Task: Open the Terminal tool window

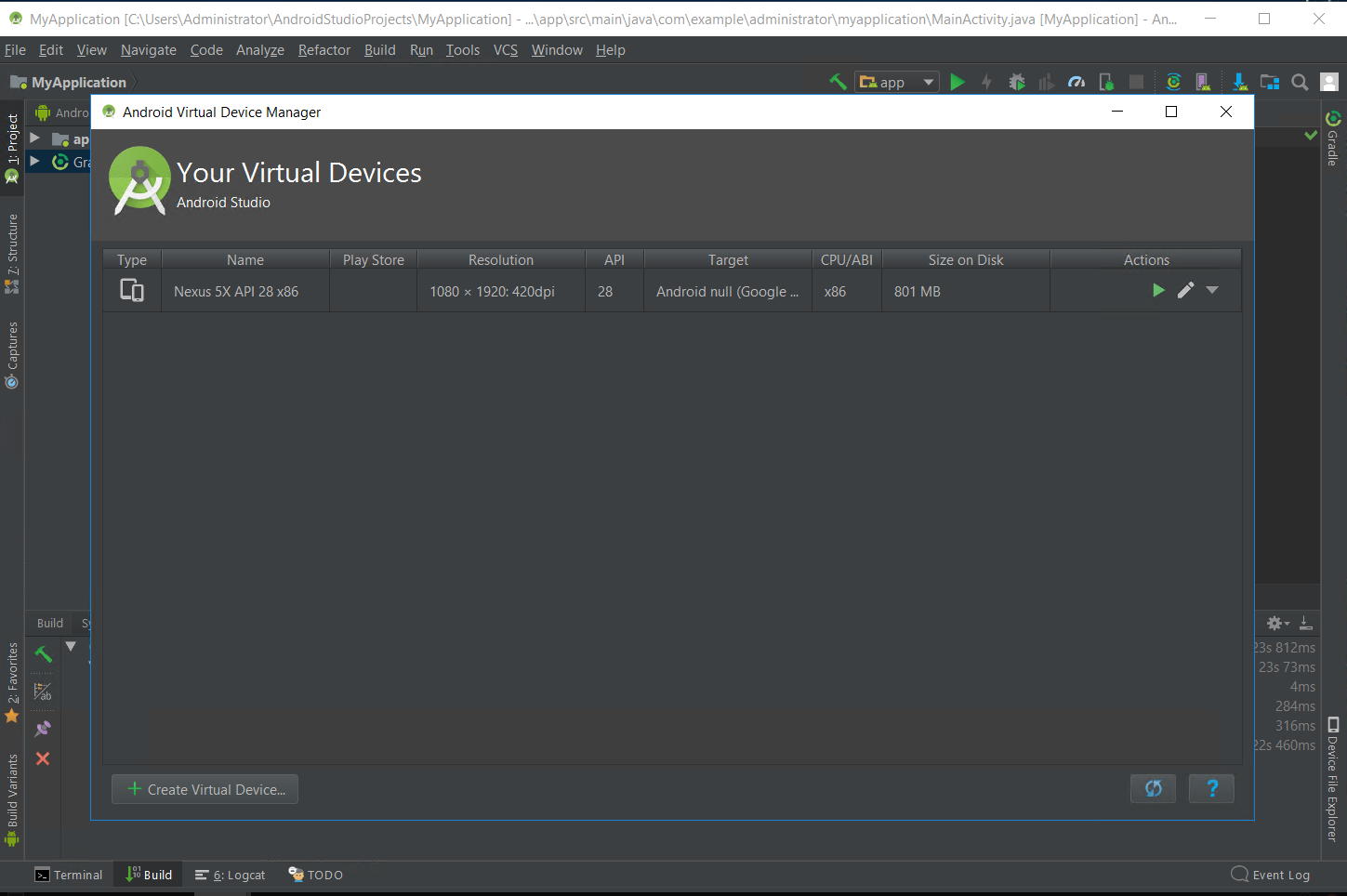Action: [x=69, y=875]
